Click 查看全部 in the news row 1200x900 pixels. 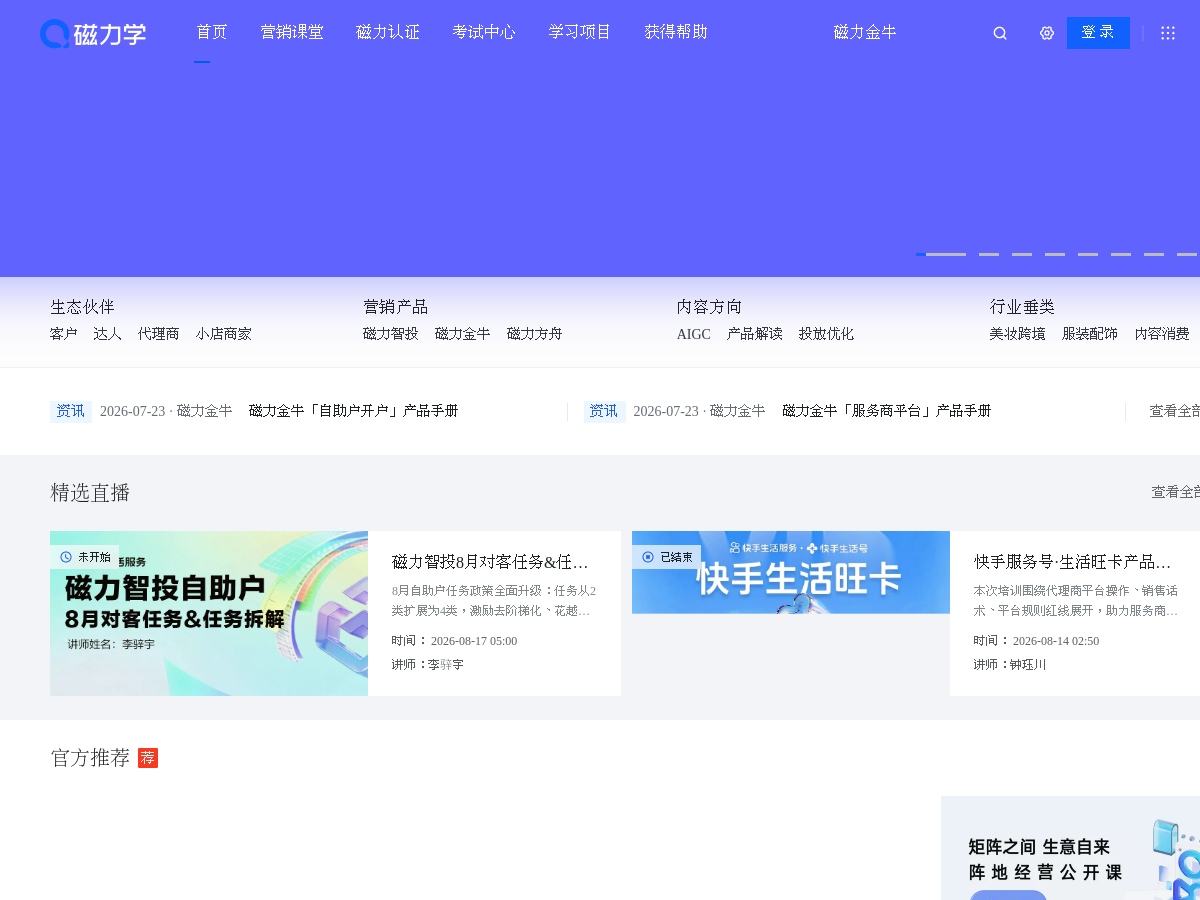pos(1175,411)
